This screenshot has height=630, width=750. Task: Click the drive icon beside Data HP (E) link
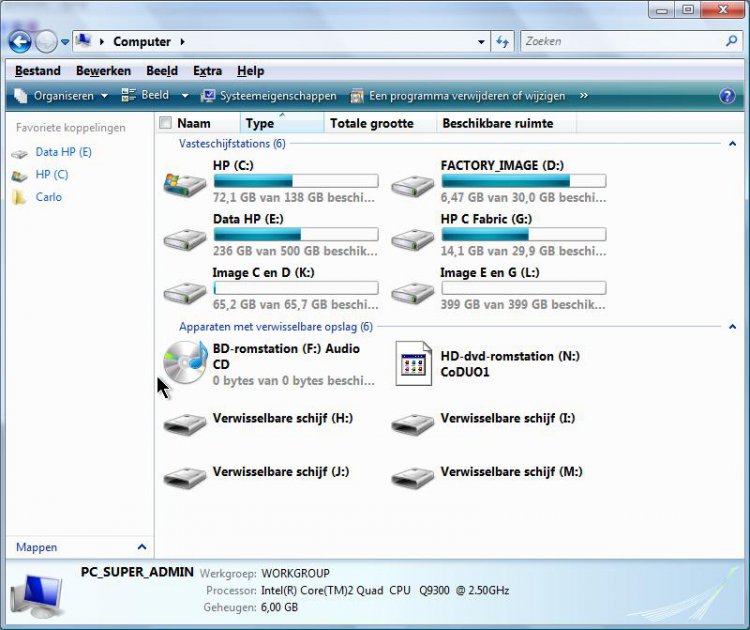(20, 153)
